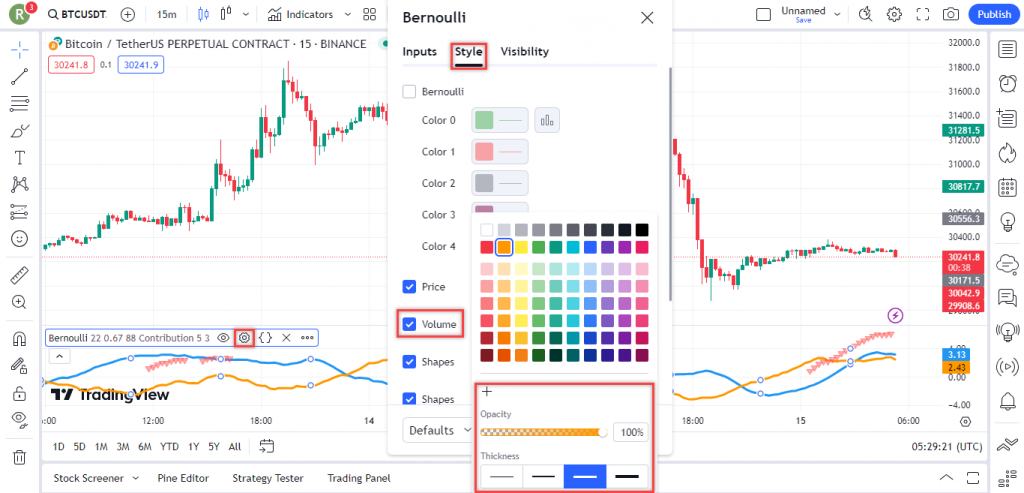The image size is (1024, 493).
Task: Toggle stay in drawing mode
Action: click(20, 366)
